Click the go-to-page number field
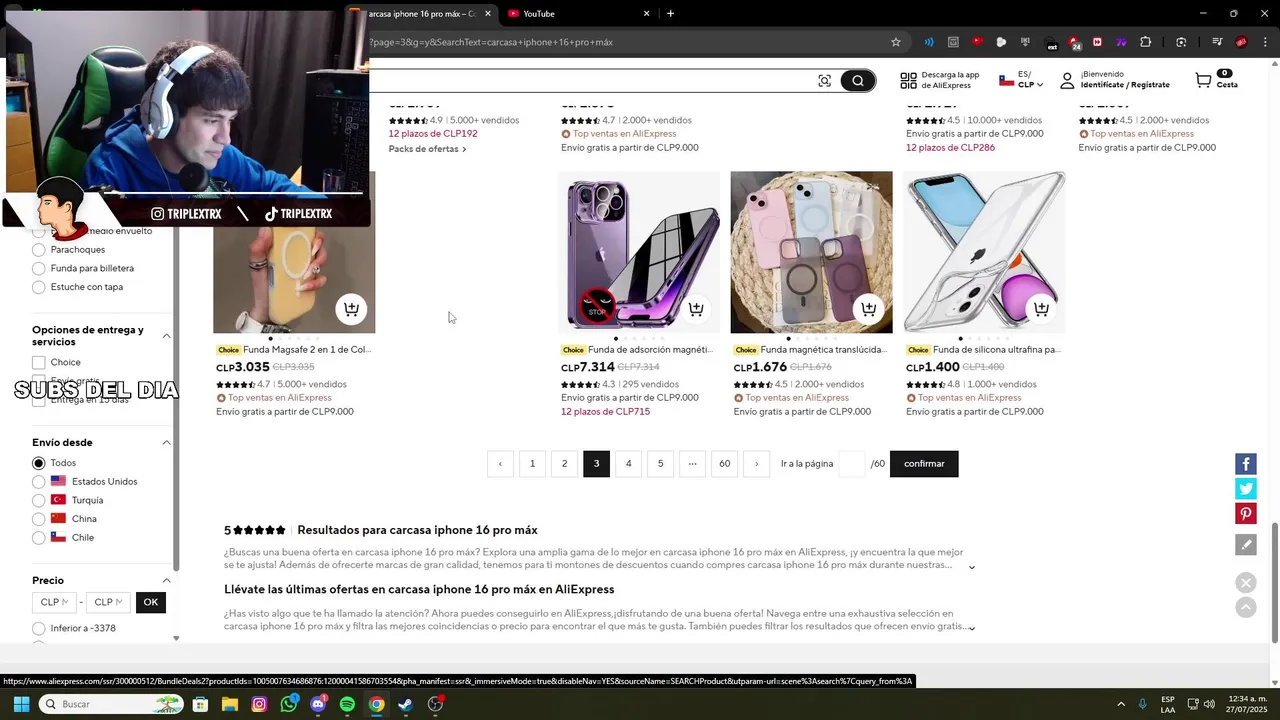This screenshot has width=1280, height=720. (852, 464)
